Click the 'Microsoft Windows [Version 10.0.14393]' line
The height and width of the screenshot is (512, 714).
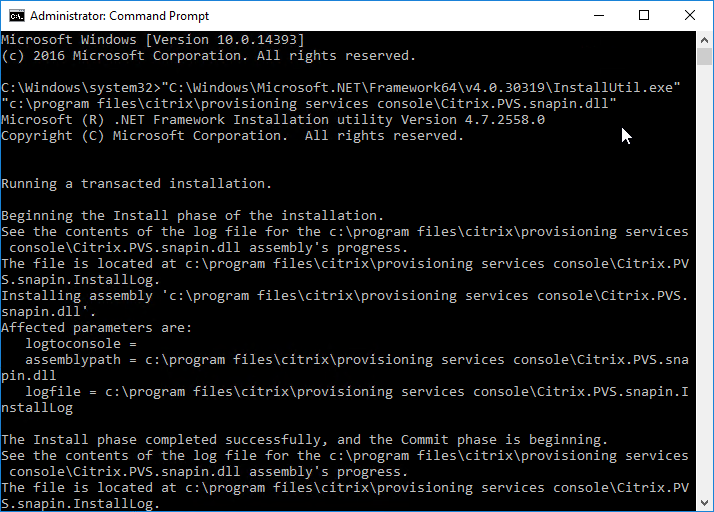click(153, 40)
